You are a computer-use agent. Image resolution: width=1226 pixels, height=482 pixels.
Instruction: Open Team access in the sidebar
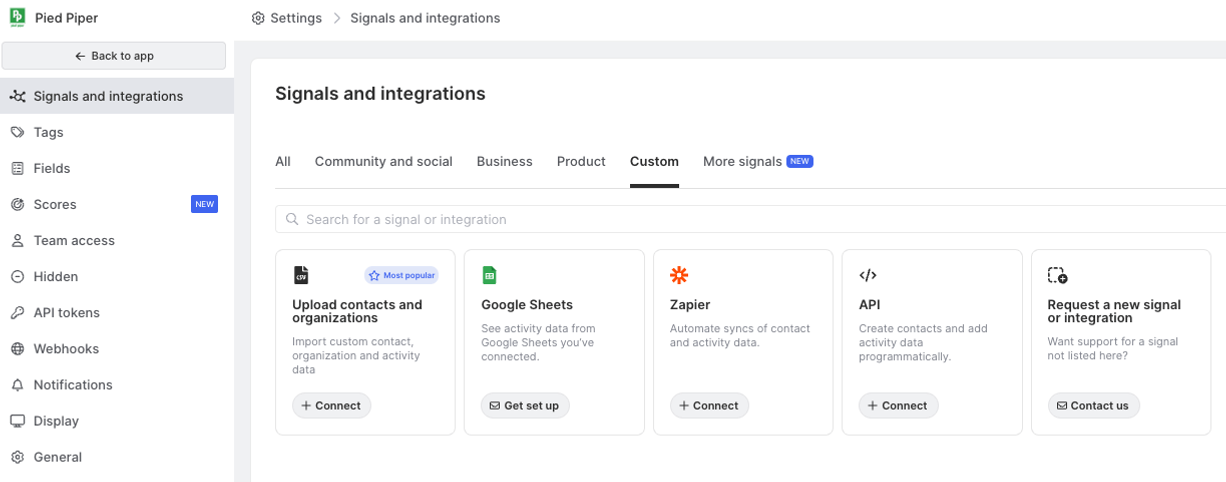74,240
